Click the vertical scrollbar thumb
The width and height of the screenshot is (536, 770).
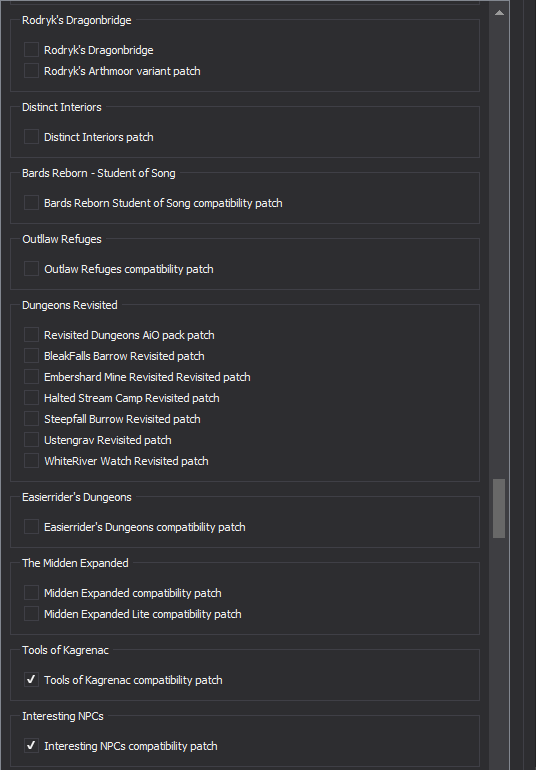(499, 508)
